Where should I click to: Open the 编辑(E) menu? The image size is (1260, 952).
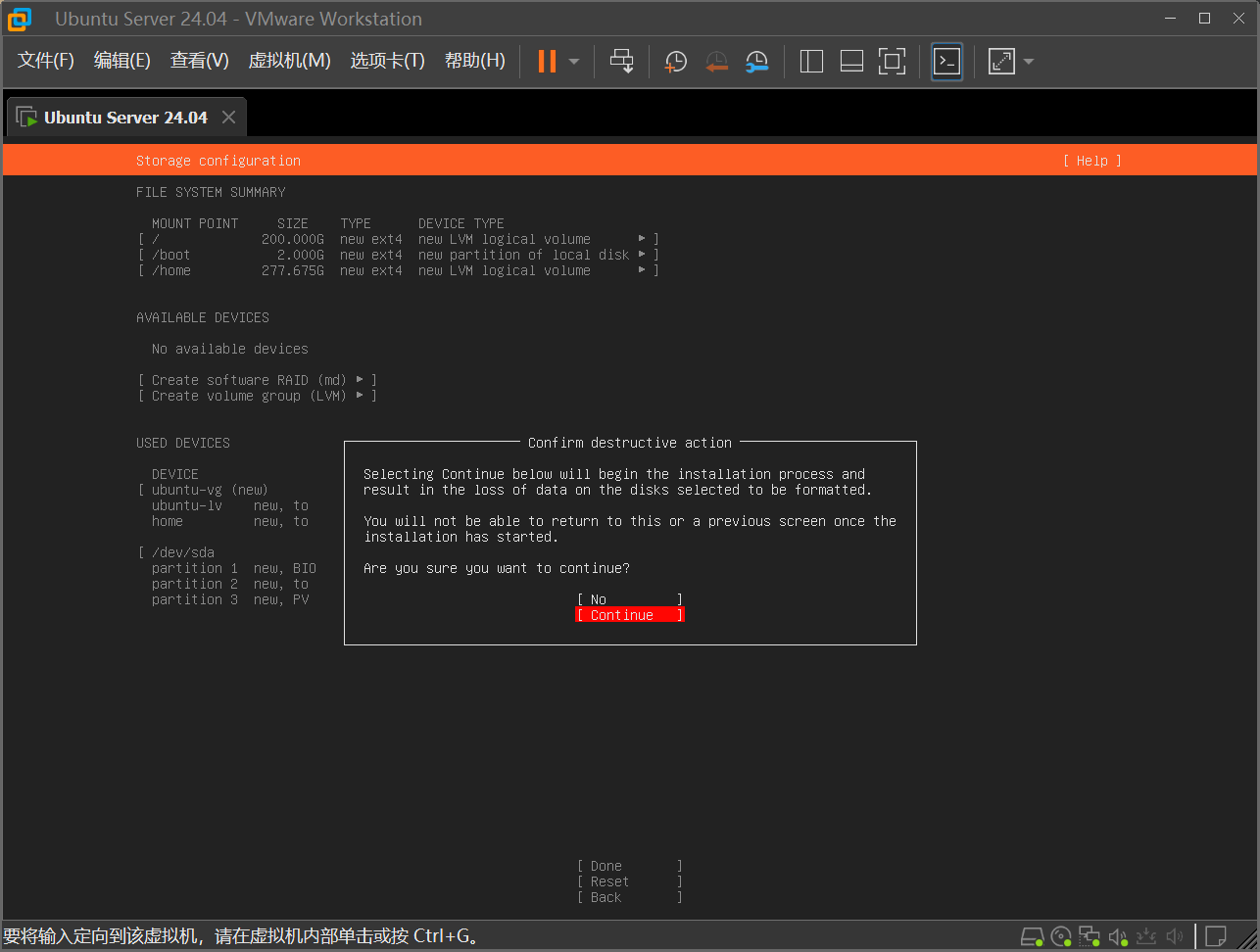coord(122,61)
